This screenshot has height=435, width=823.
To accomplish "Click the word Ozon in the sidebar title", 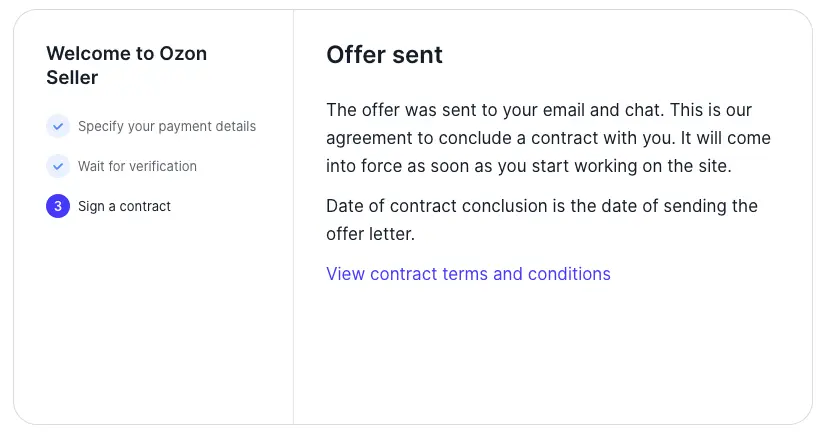I will coord(183,54).
